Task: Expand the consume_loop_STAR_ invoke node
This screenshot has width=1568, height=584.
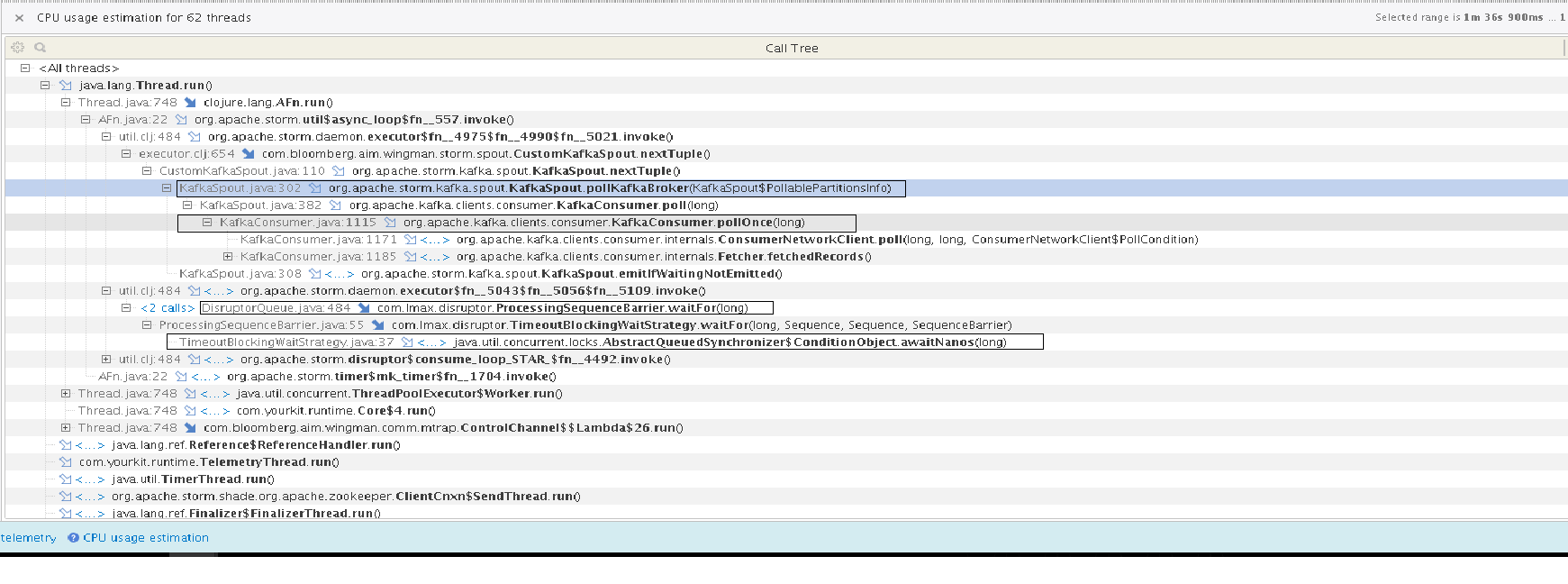Action: (x=106, y=360)
